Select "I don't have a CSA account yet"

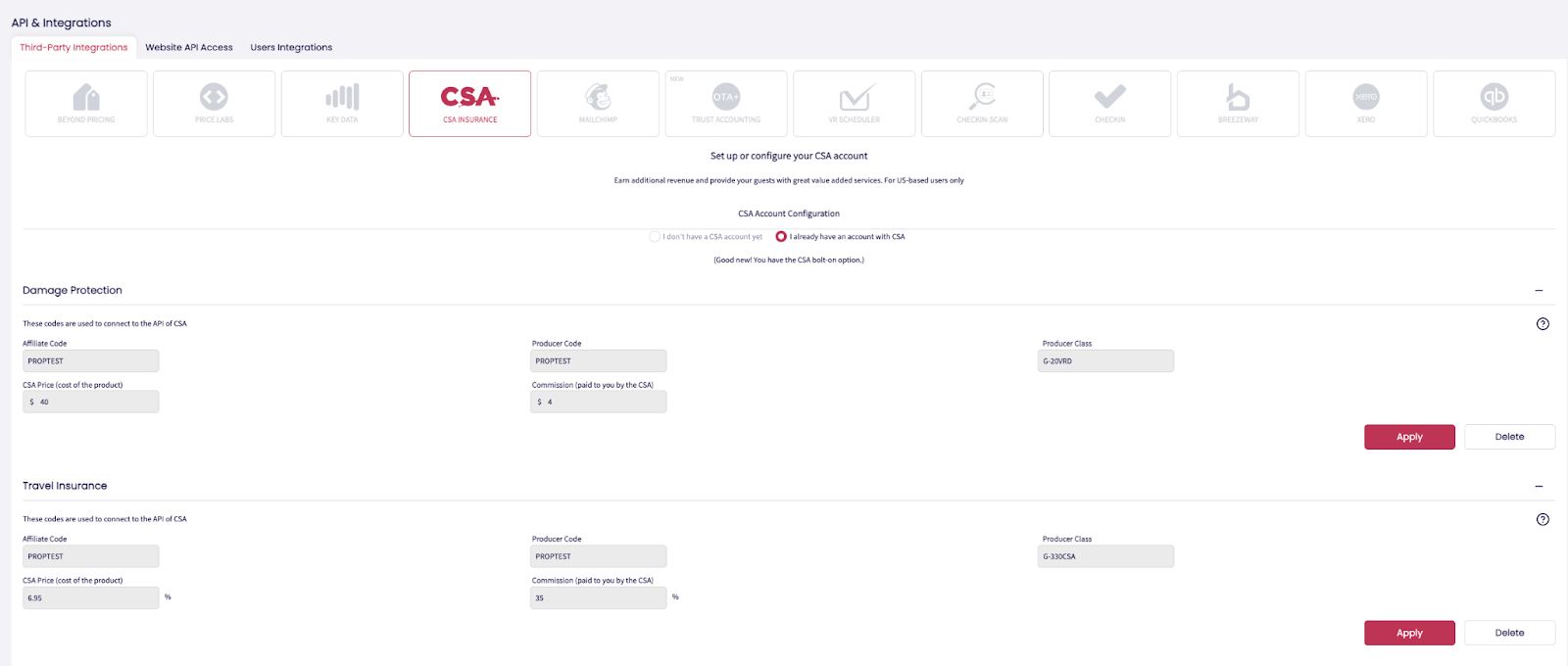(655, 237)
